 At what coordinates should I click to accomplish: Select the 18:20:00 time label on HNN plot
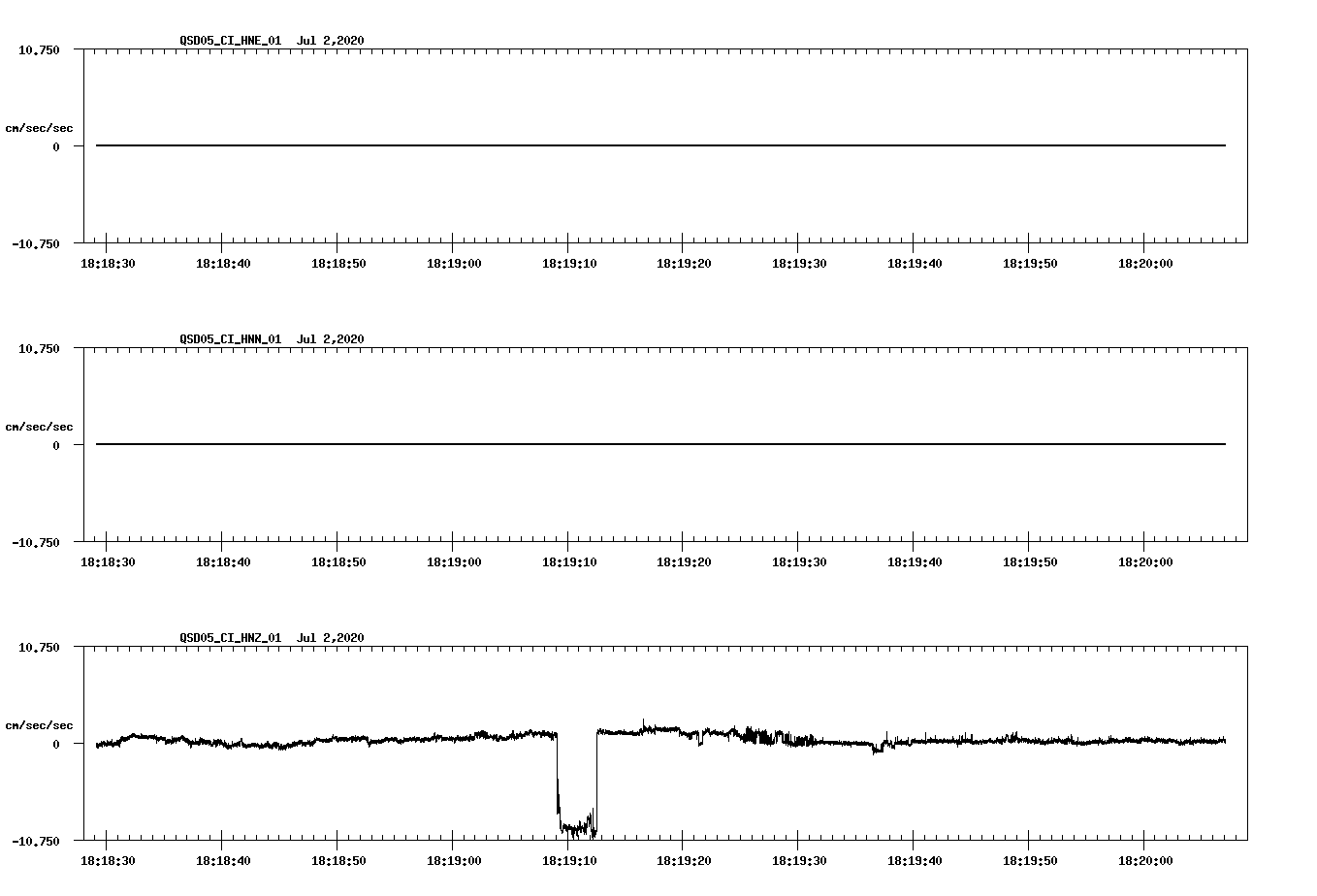1145,561
